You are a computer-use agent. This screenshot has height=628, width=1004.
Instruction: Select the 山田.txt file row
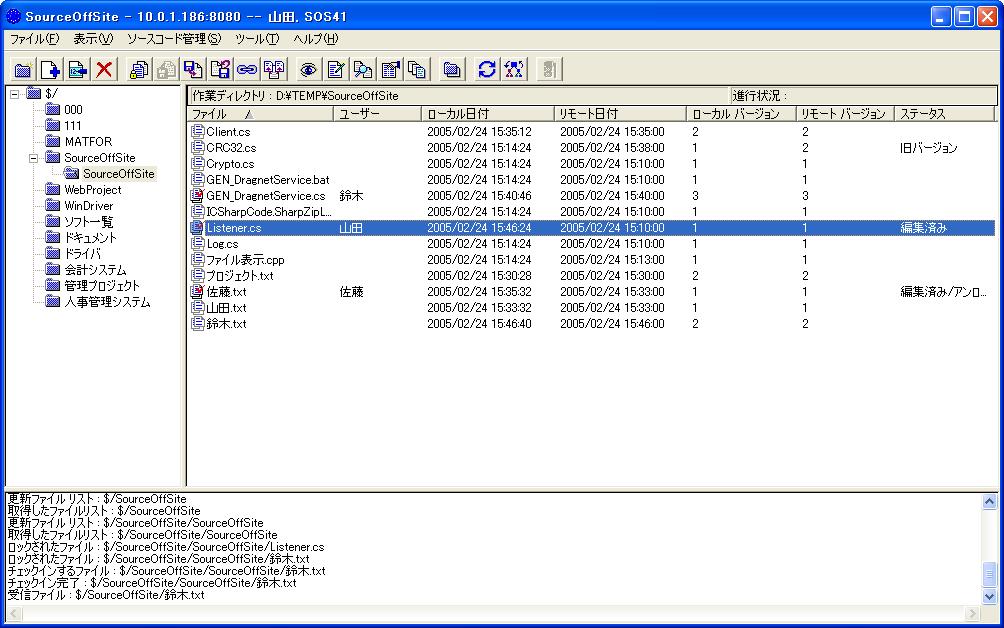click(592, 307)
